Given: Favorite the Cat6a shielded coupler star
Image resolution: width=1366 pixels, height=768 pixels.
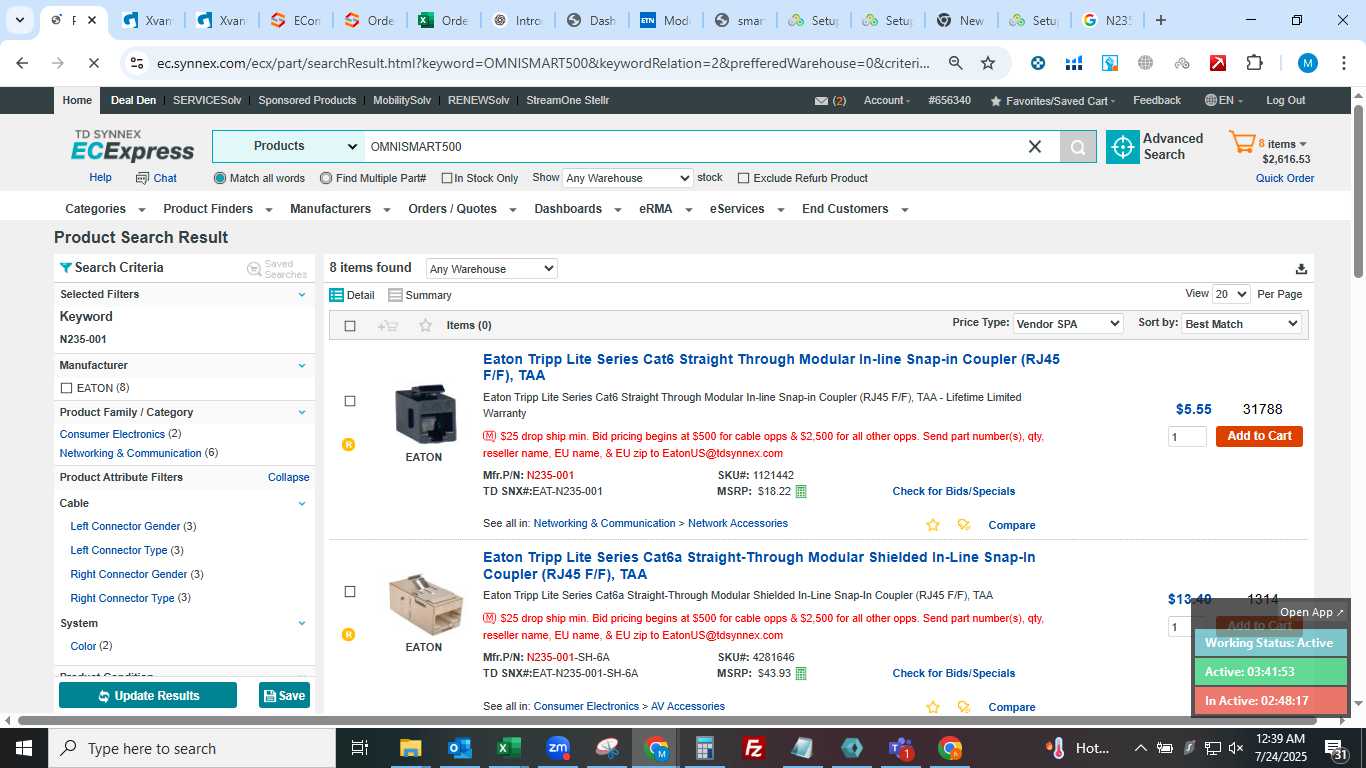Looking at the screenshot, I should point(933,707).
